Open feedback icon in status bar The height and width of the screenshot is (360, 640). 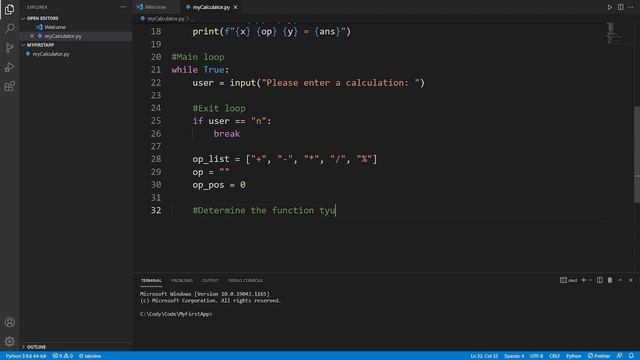click(x=620, y=356)
